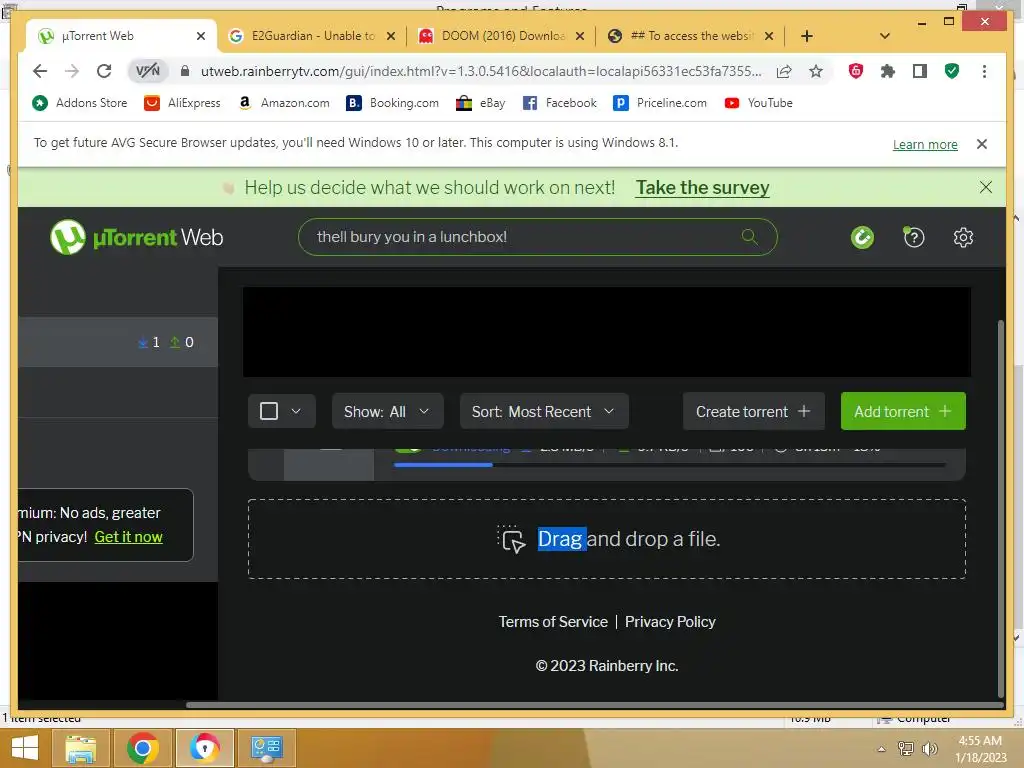
Task: Expand the select-all checkbox dropdown arrow
Action: [296, 411]
